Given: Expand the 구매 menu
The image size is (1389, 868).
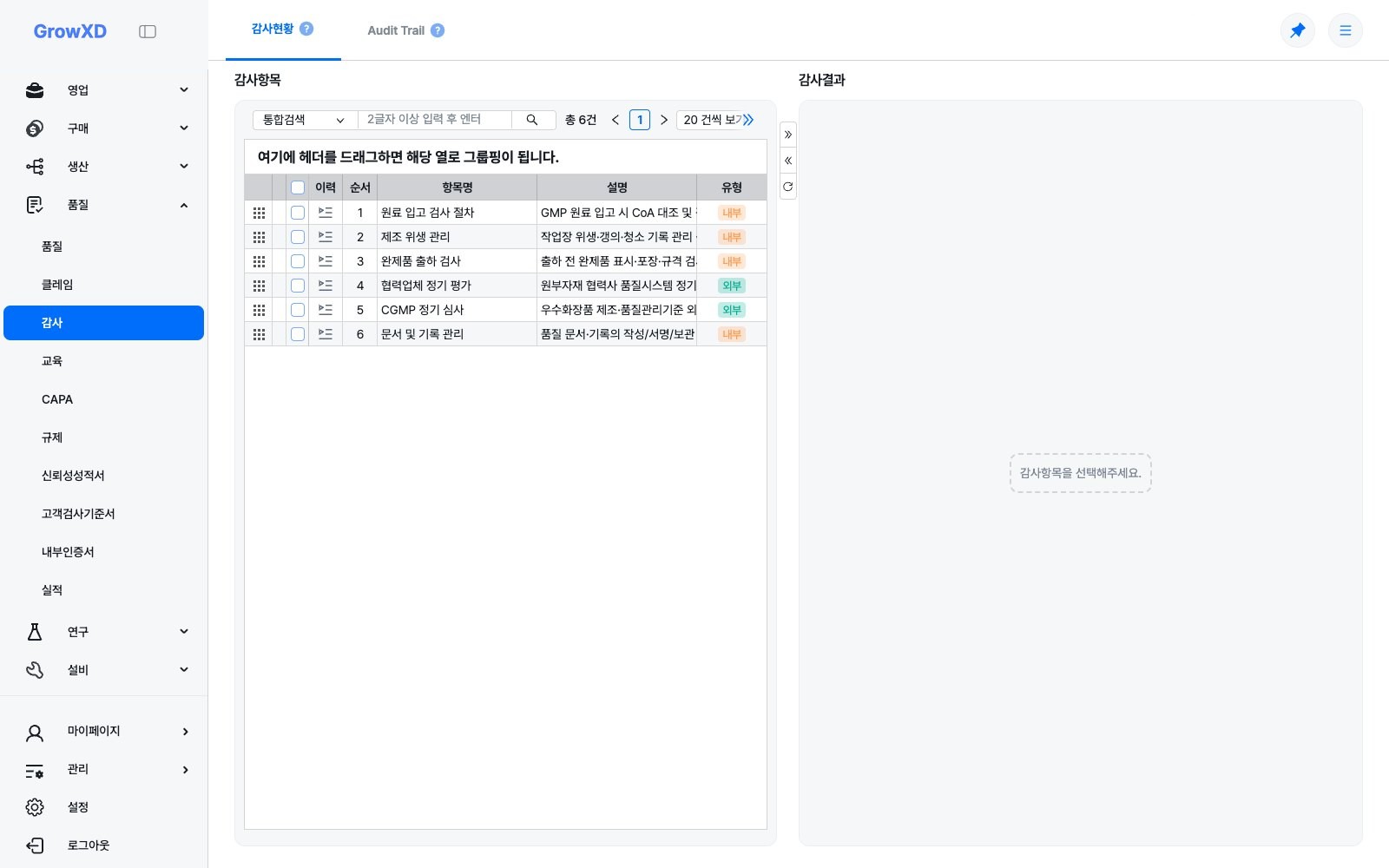Looking at the screenshot, I should click(x=104, y=128).
